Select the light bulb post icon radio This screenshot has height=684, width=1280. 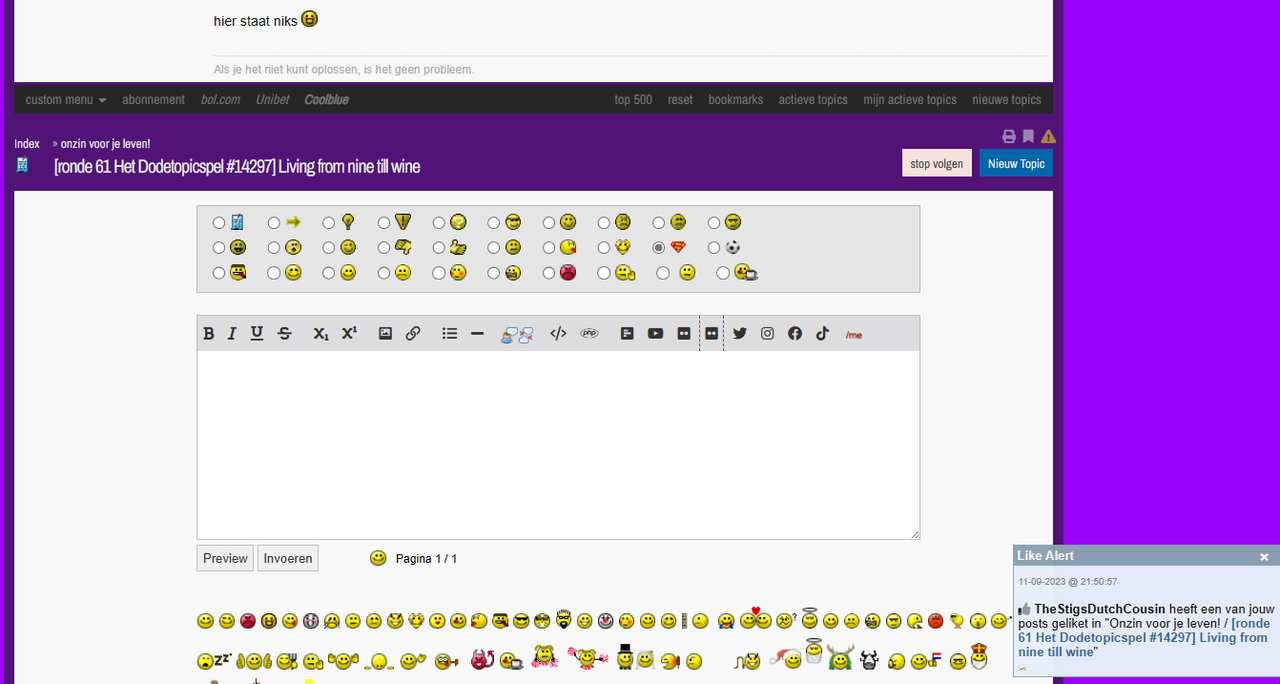pyautogui.click(x=329, y=223)
